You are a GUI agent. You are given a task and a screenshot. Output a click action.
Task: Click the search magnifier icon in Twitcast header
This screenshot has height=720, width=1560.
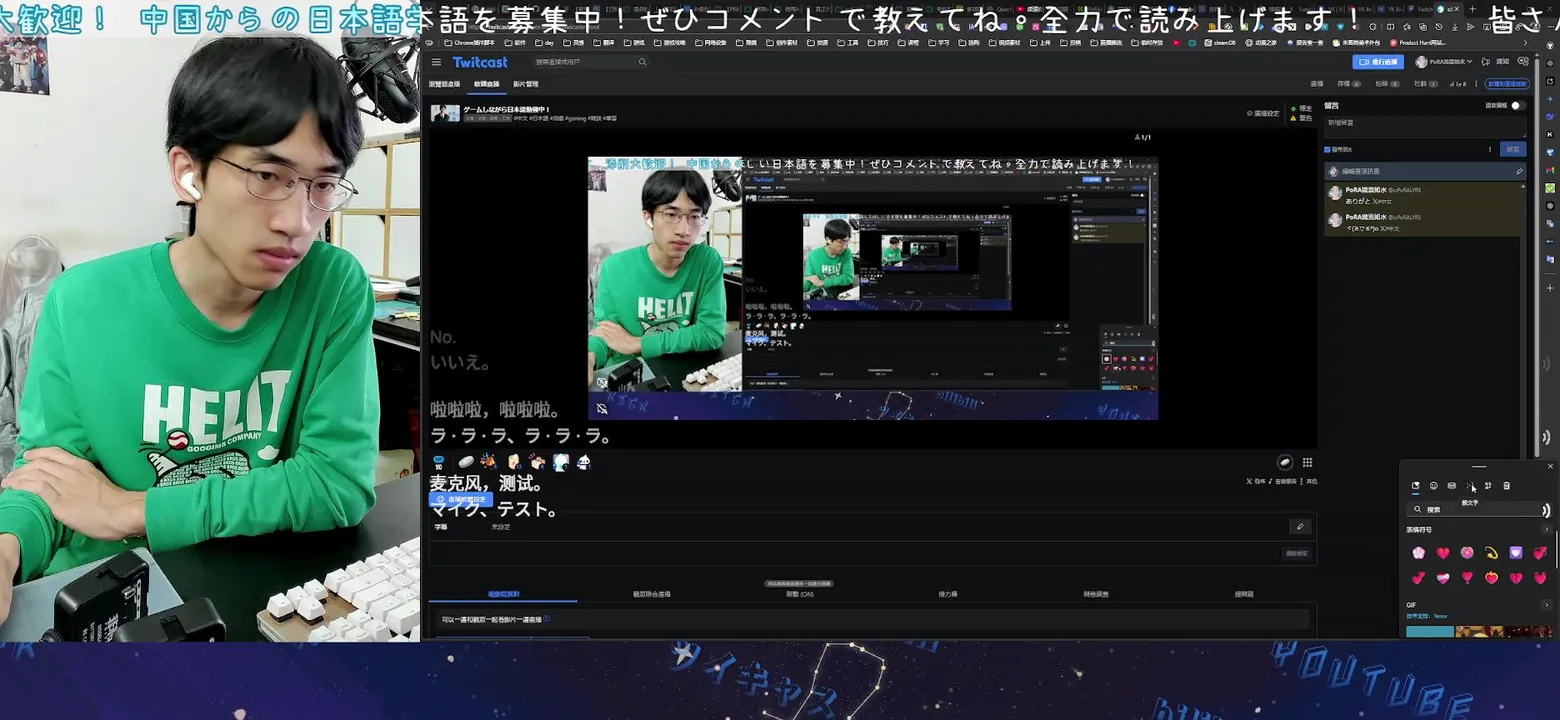[x=643, y=62]
